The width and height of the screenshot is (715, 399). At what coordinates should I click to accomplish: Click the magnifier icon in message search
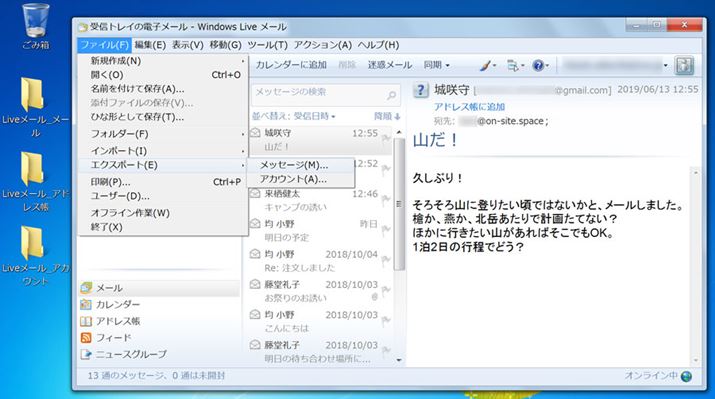391,95
